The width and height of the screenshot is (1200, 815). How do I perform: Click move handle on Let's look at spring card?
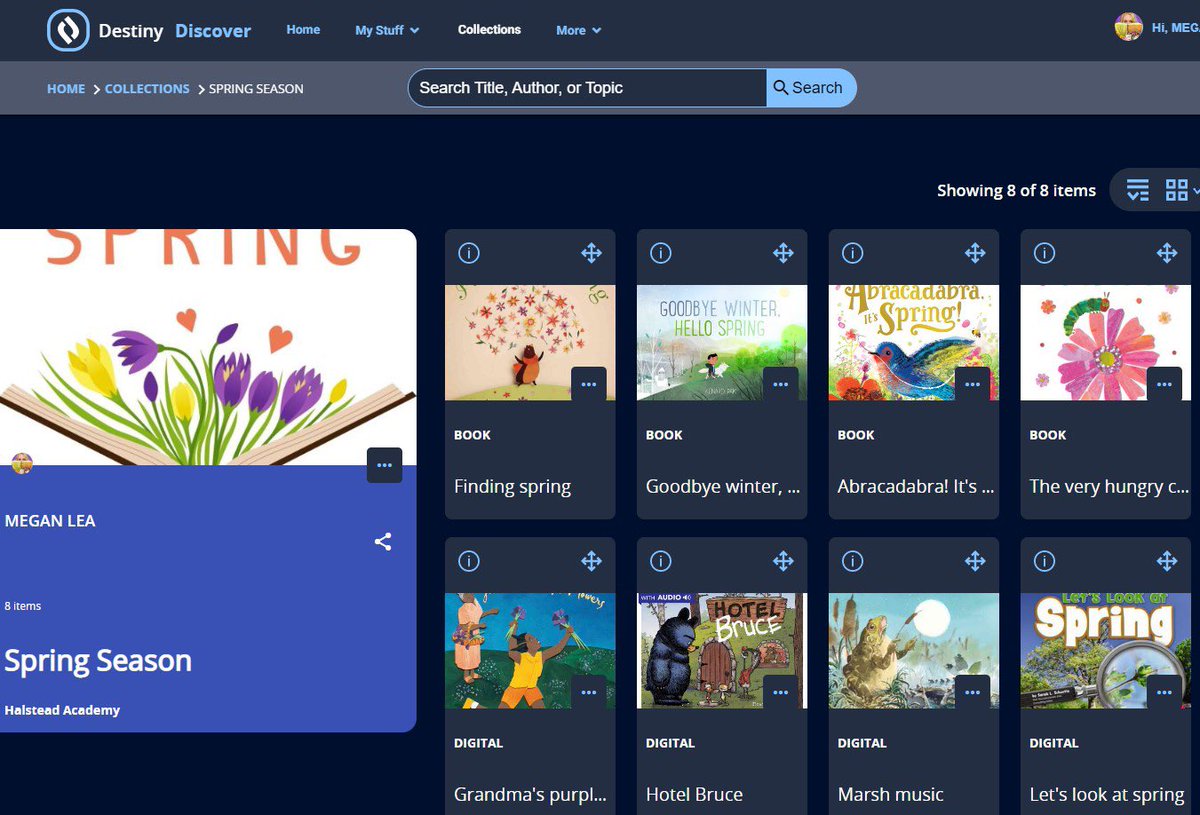click(x=1167, y=561)
